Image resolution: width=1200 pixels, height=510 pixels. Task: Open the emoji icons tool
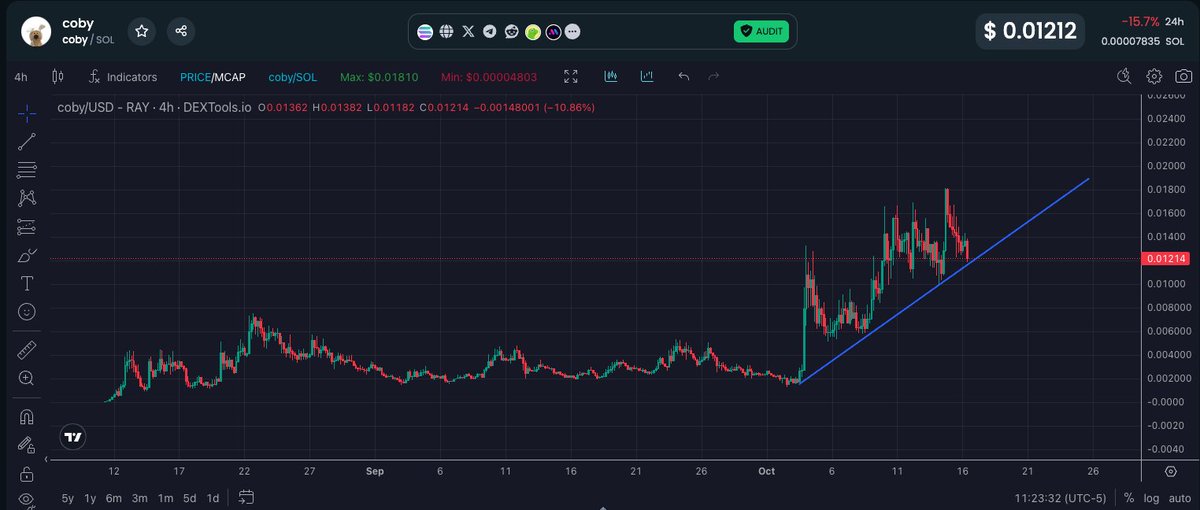tap(27, 312)
